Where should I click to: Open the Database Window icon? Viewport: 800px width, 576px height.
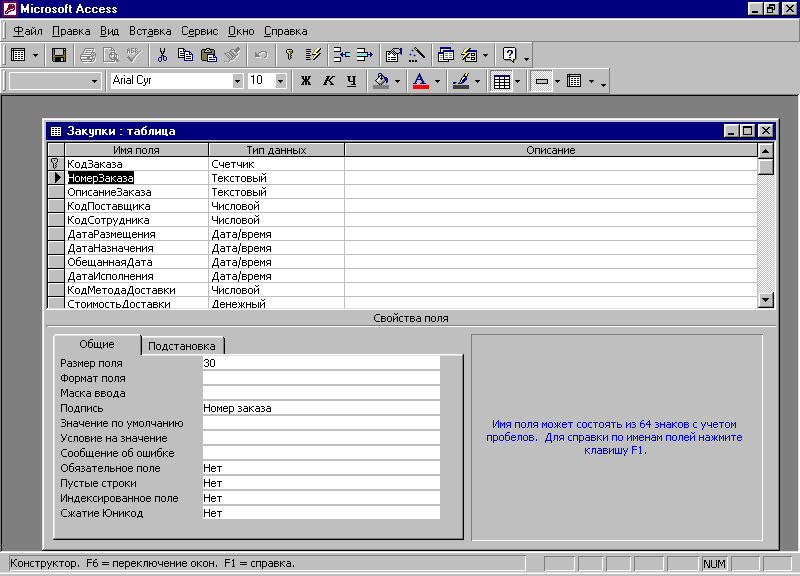point(446,55)
